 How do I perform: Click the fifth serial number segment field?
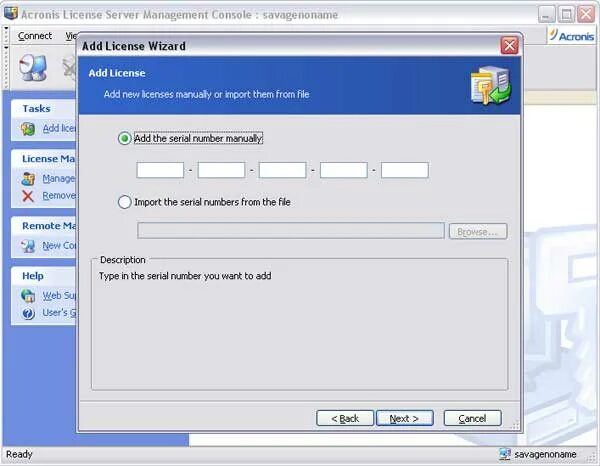click(404, 170)
